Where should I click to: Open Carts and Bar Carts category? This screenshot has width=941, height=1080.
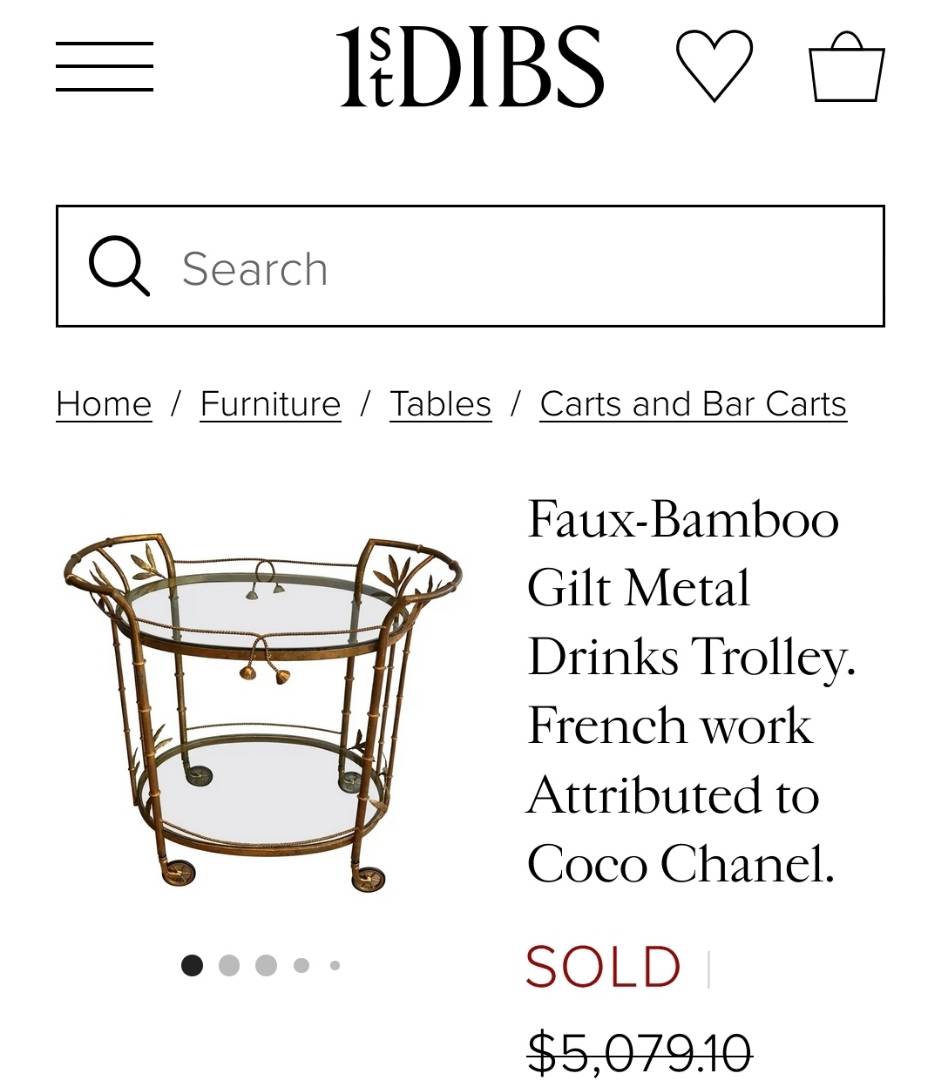pos(693,404)
